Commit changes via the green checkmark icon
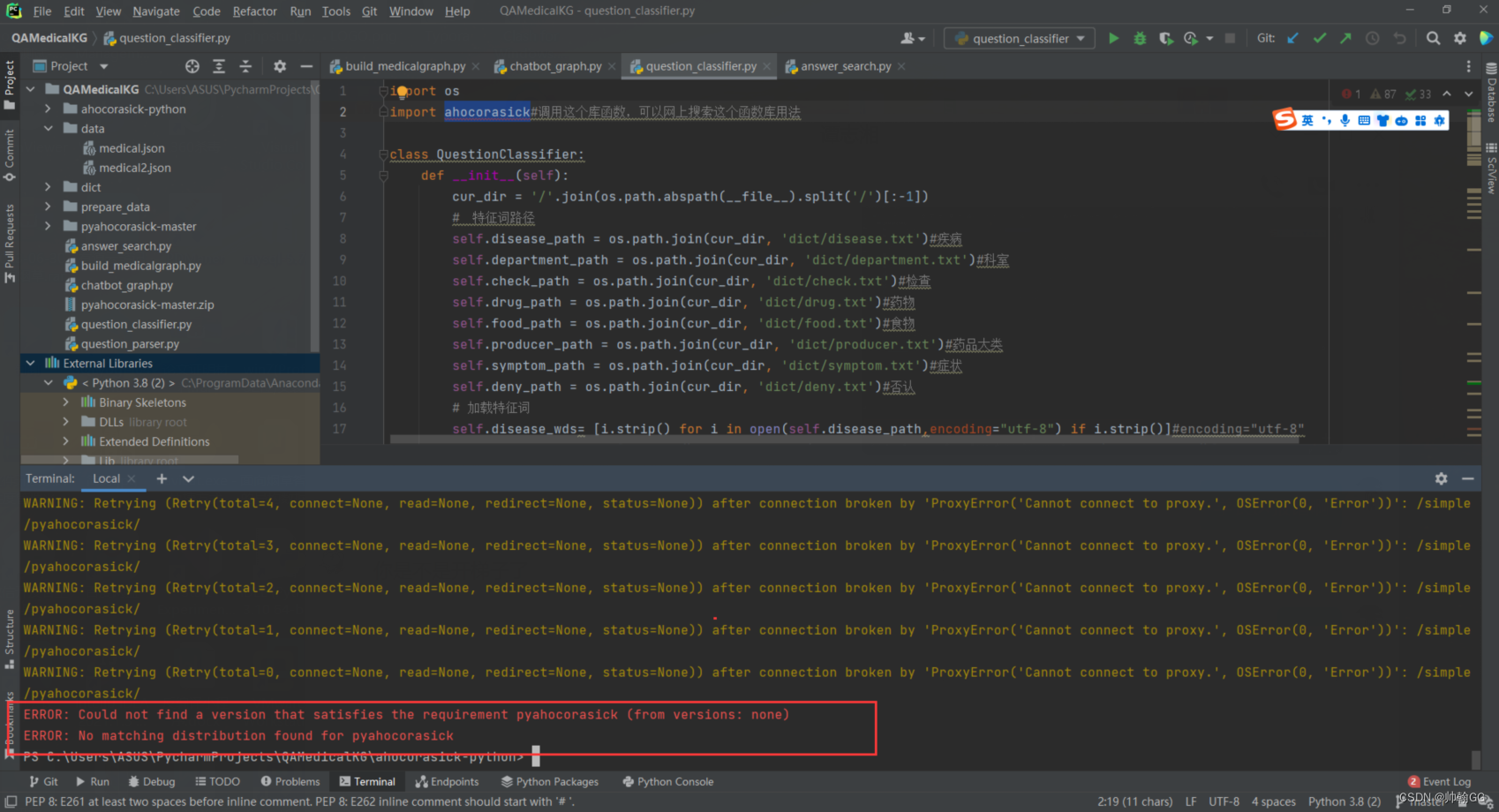 [1319, 38]
